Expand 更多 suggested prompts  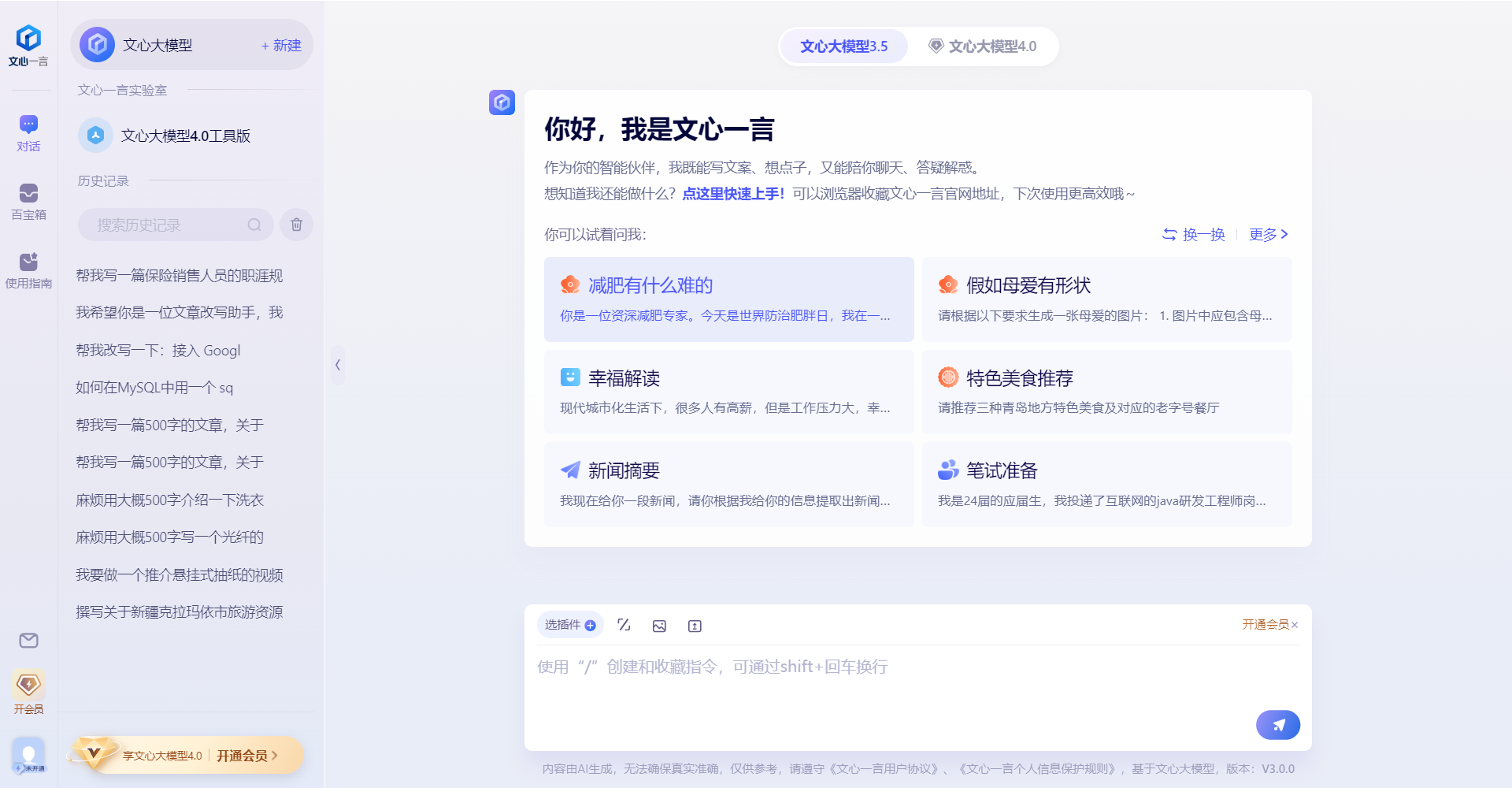click(x=1268, y=234)
